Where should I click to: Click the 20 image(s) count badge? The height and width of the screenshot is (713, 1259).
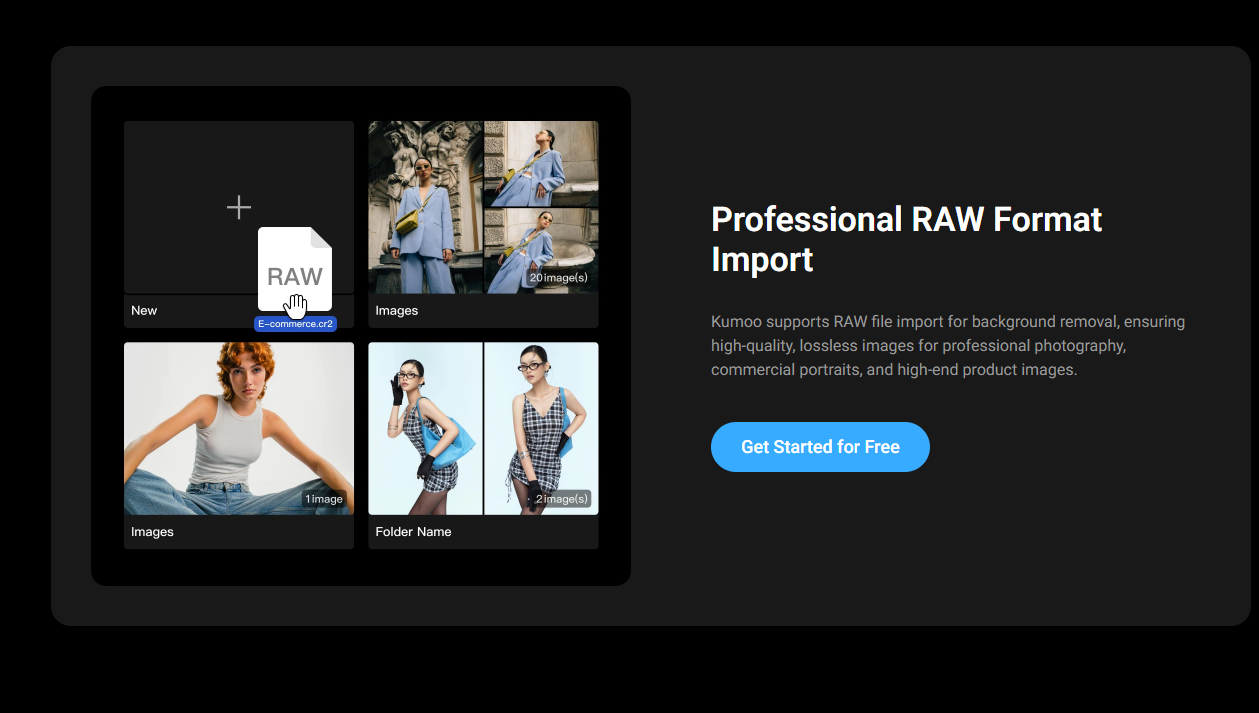pyautogui.click(x=559, y=277)
